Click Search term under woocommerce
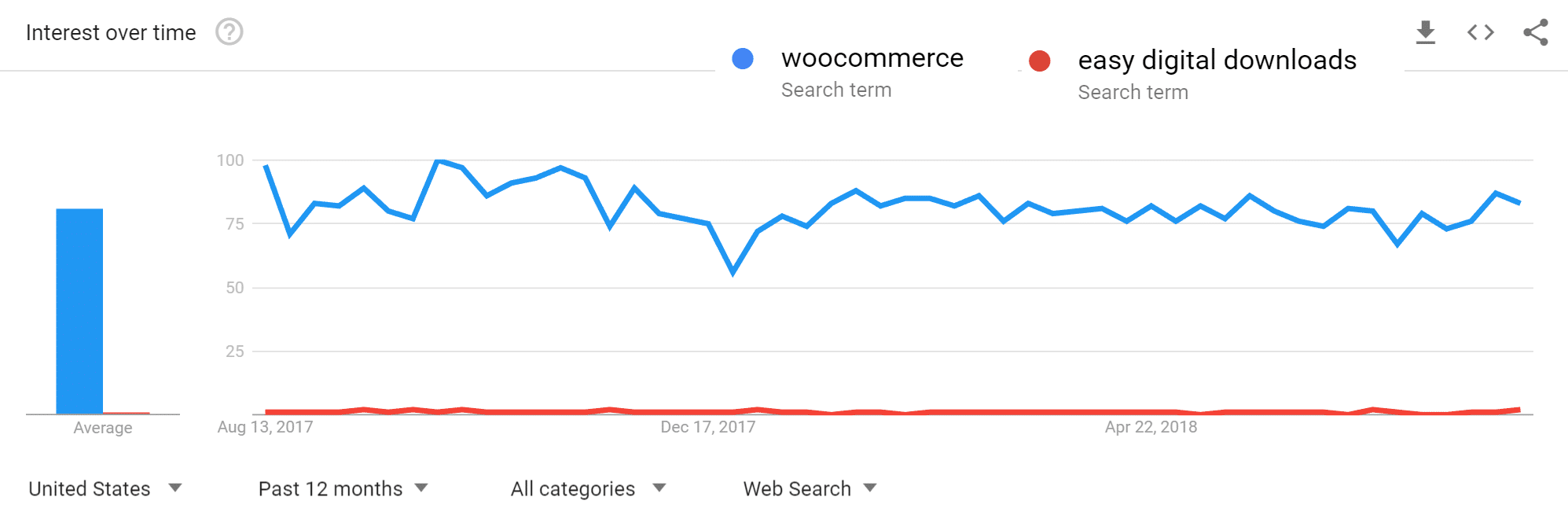The height and width of the screenshot is (530, 1568). pyautogui.click(x=836, y=89)
